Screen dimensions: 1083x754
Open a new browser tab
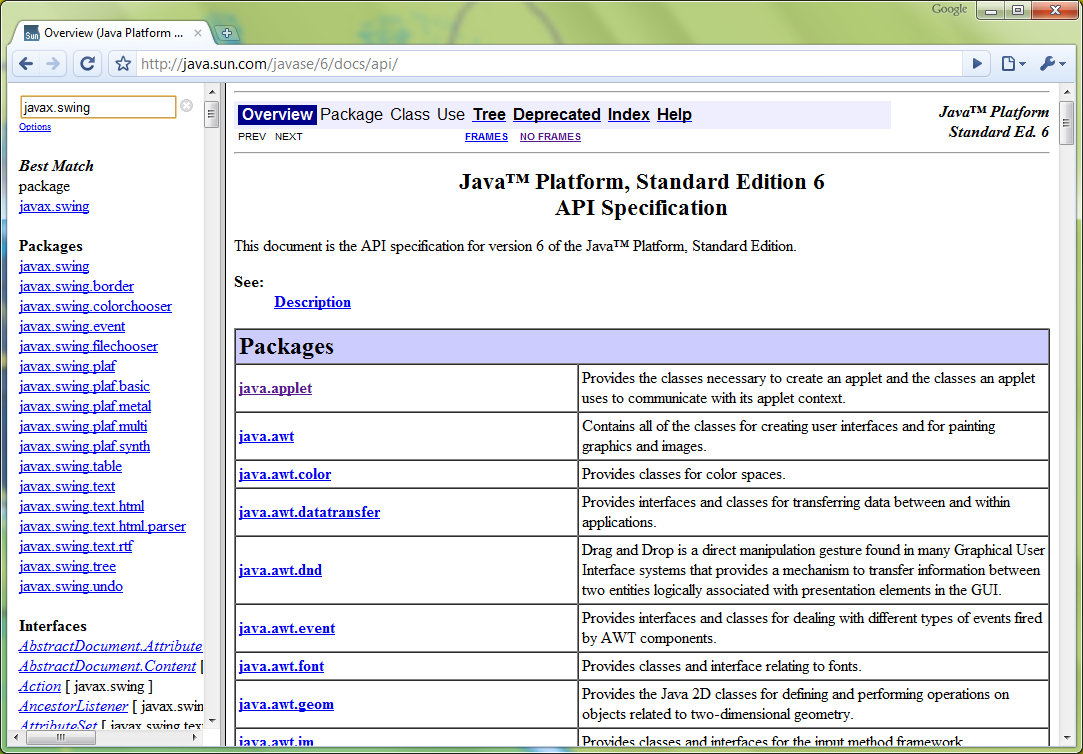pyautogui.click(x=226, y=31)
